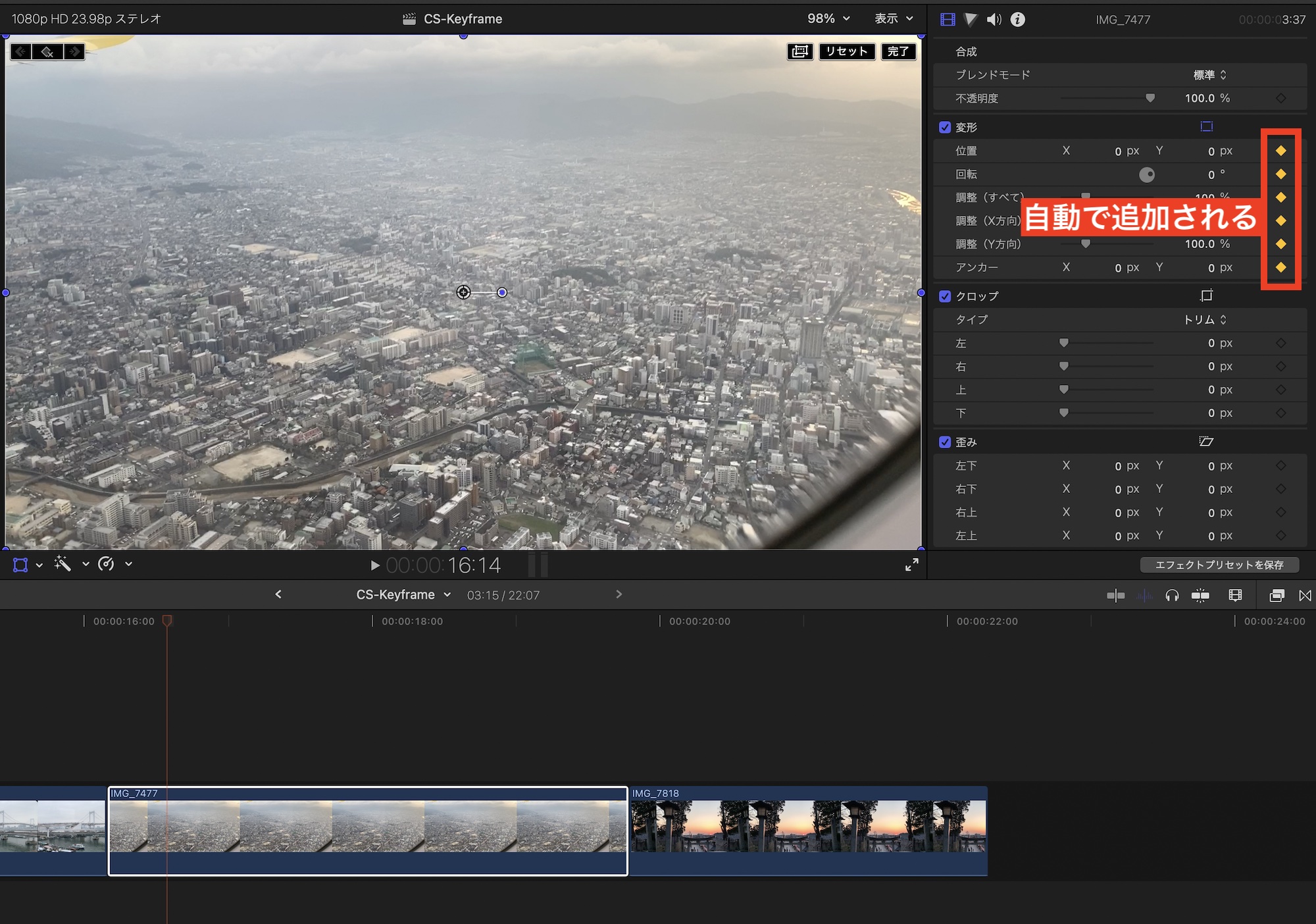The width and height of the screenshot is (1316, 924).
Task: Click エフェクトプリセットを保存 button
Action: tap(1219, 565)
